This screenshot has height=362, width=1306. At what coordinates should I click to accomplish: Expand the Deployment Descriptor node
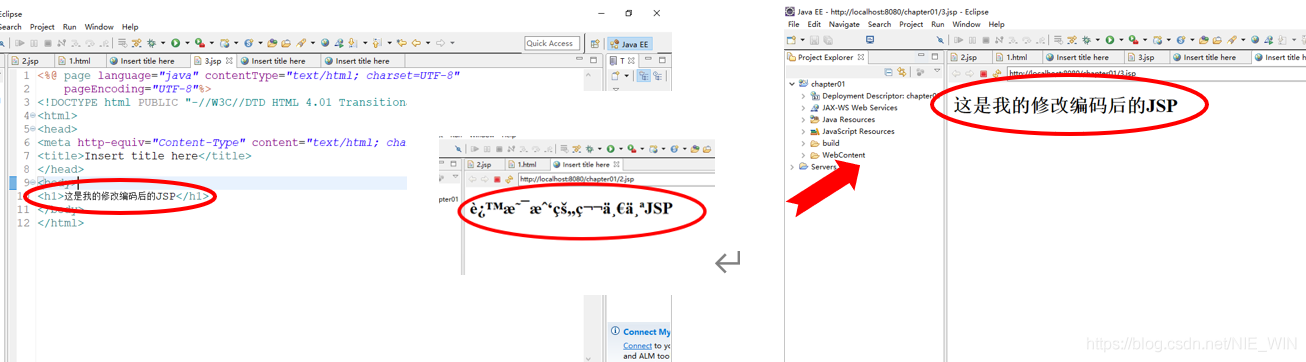tap(803, 96)
